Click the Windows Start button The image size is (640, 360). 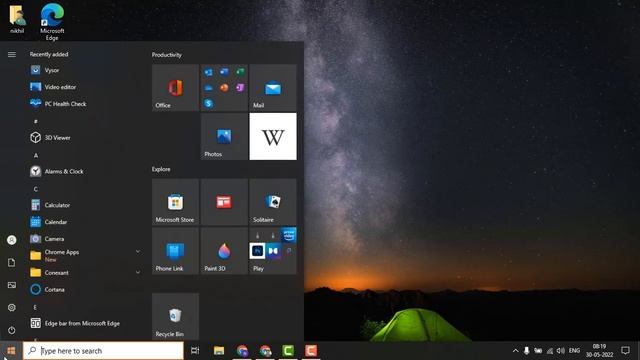(x=11, y=351)
